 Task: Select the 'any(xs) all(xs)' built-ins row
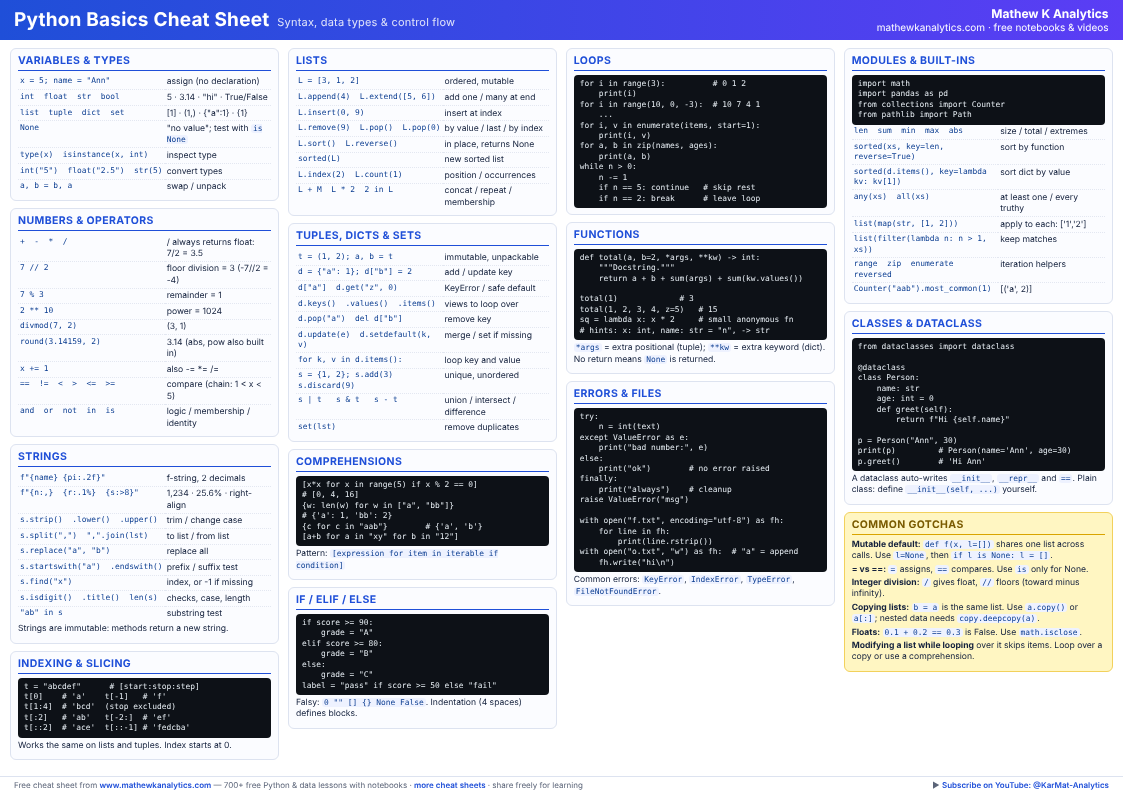[x=978, y=202]
